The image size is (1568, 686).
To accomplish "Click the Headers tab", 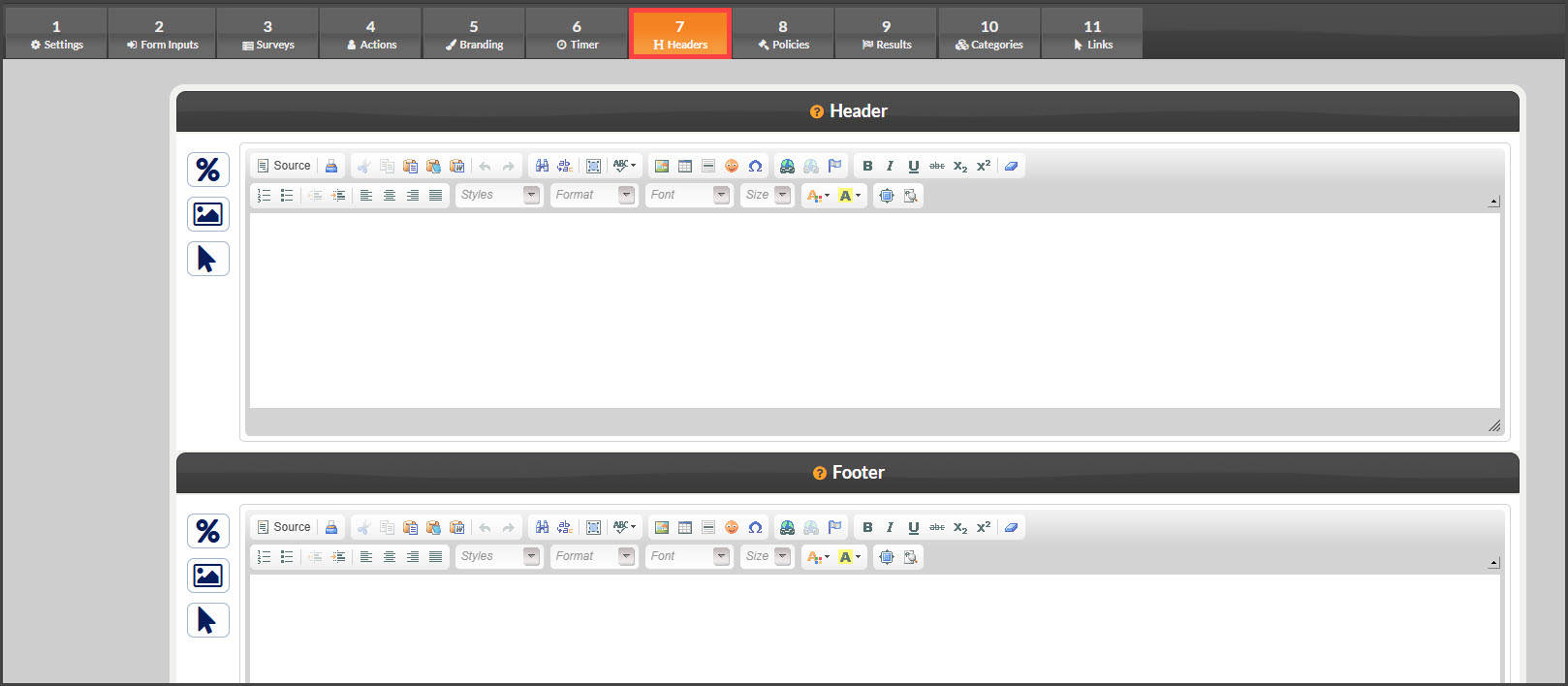I will tap(680, 34).
